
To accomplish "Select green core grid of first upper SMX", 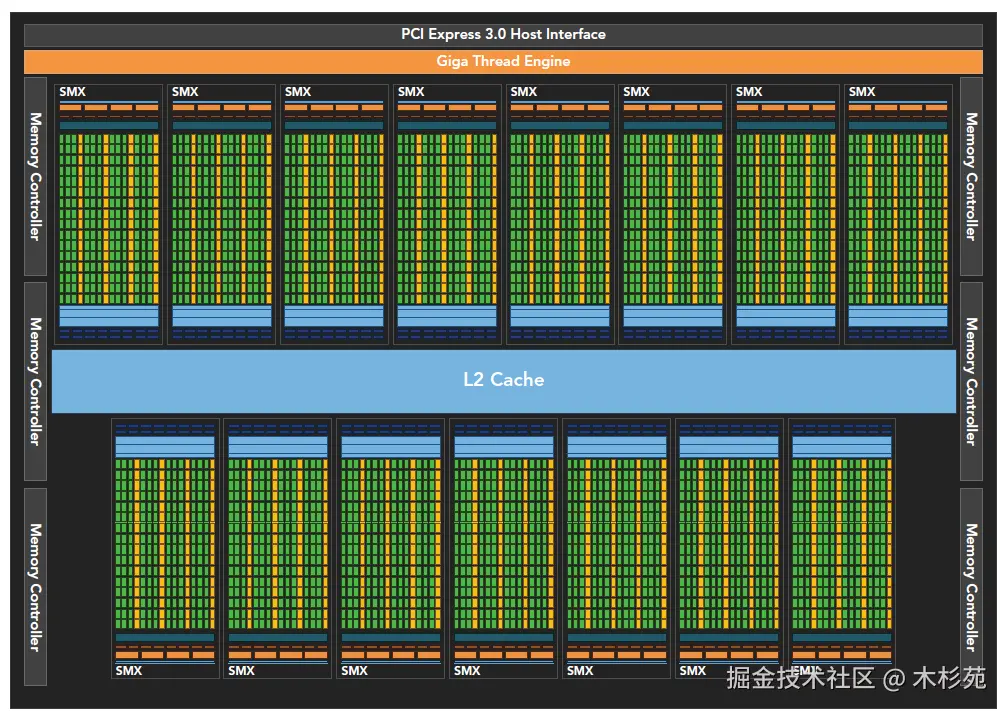I will (x=109, y=219).
